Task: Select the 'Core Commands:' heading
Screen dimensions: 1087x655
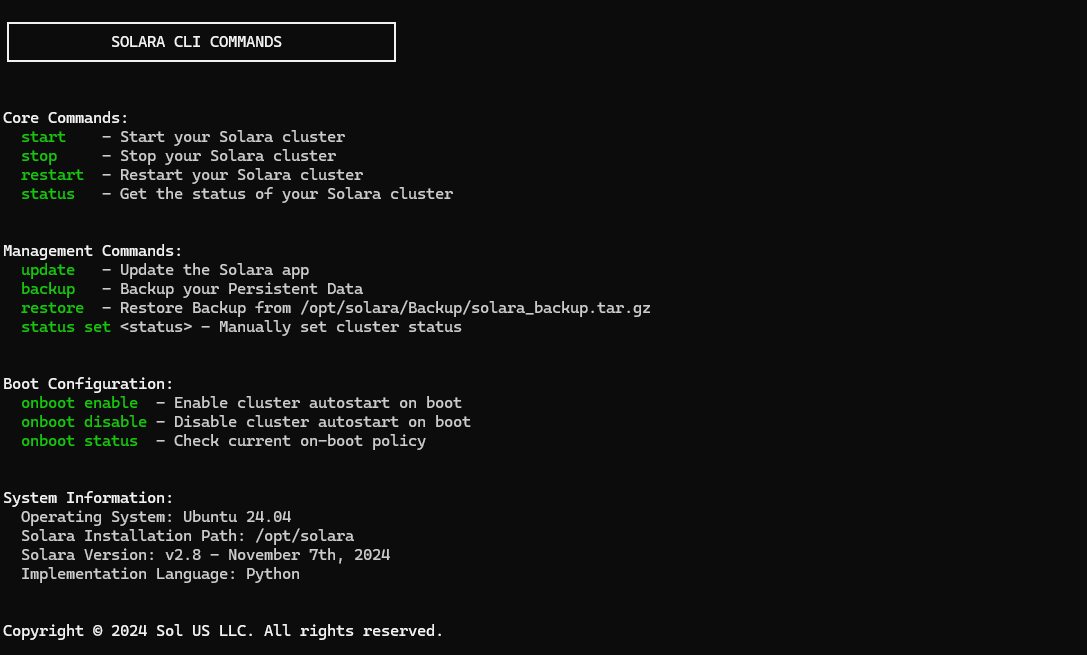Action: click(x=66, y=119)
